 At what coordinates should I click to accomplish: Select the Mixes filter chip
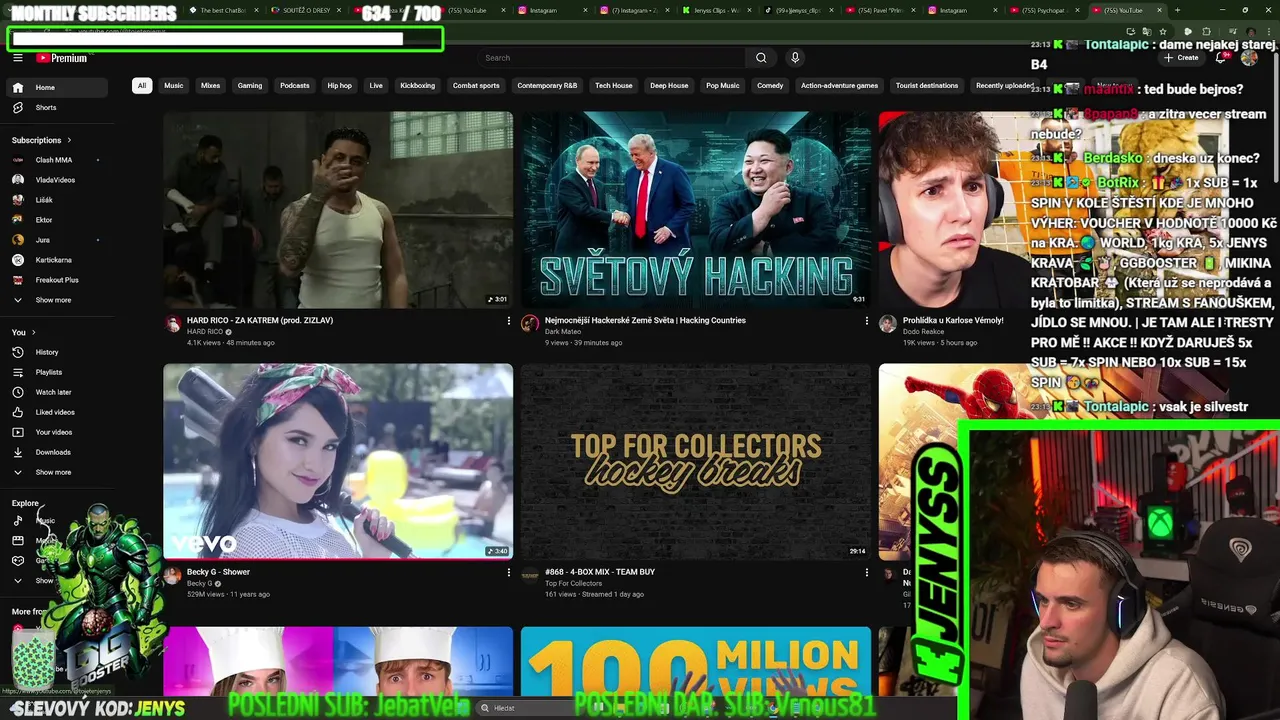point(210,85)
